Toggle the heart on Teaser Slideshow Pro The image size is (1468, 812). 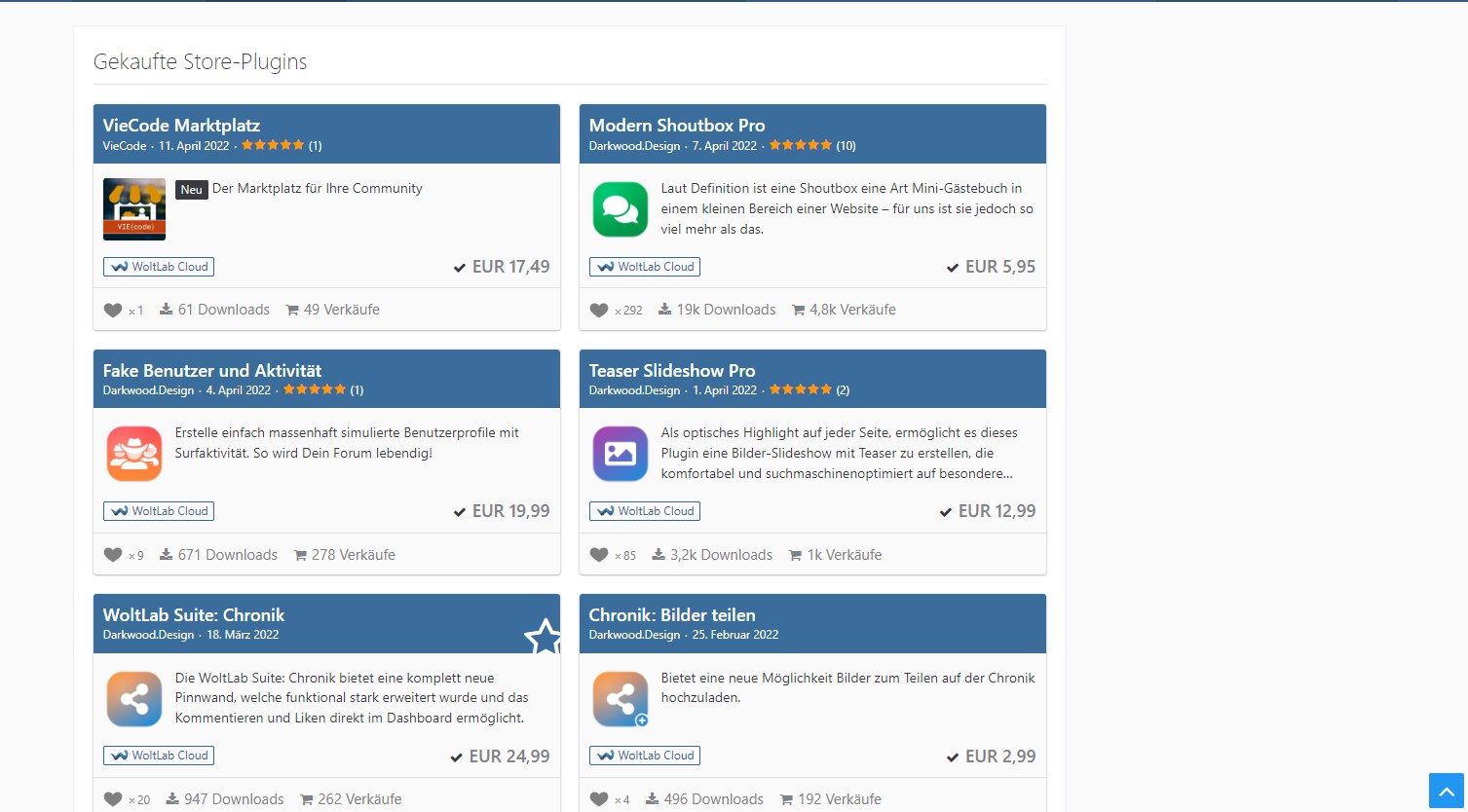599,555
